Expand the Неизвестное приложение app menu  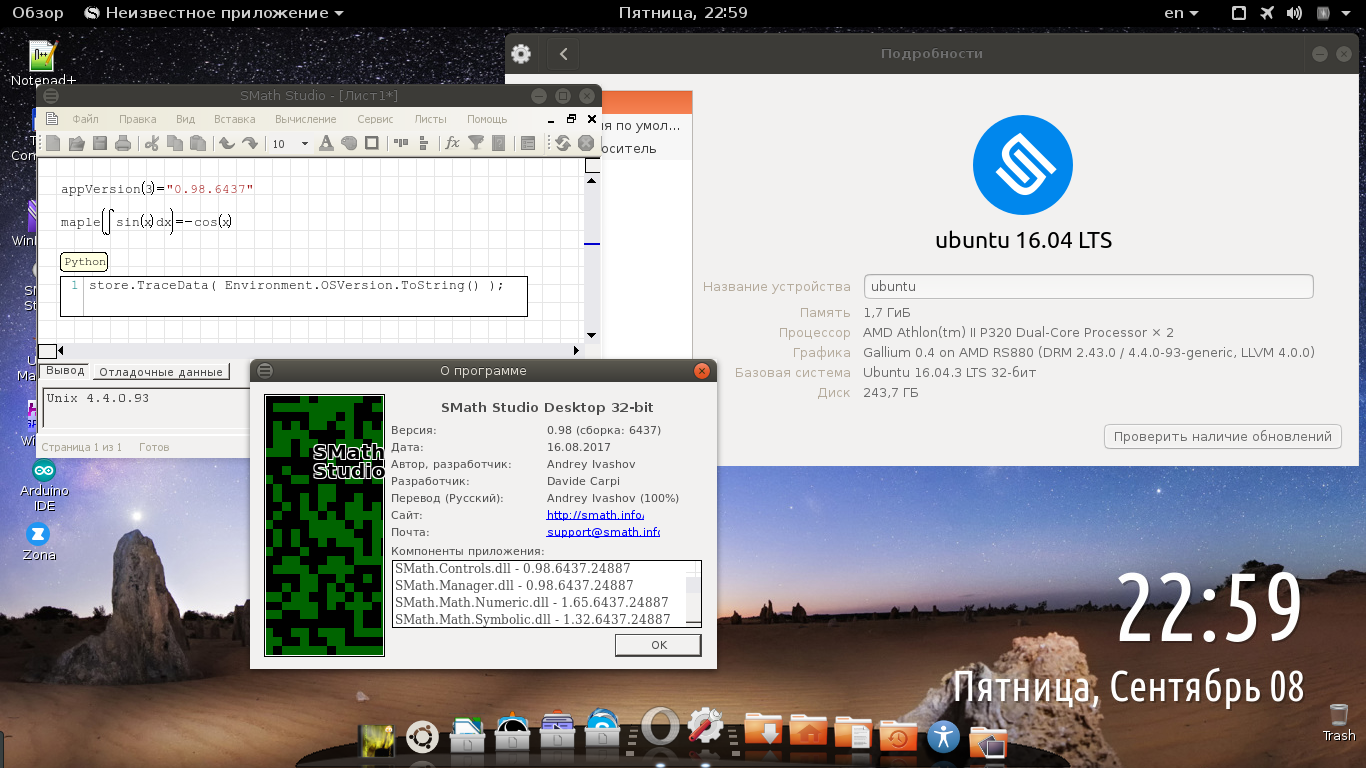click(x=214, y=13)
